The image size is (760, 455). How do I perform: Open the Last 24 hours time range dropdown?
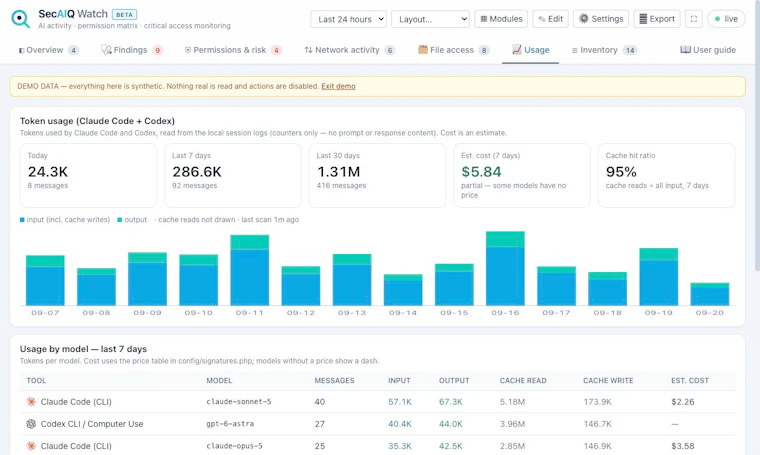pyautogui.click(x=348, y=19)
